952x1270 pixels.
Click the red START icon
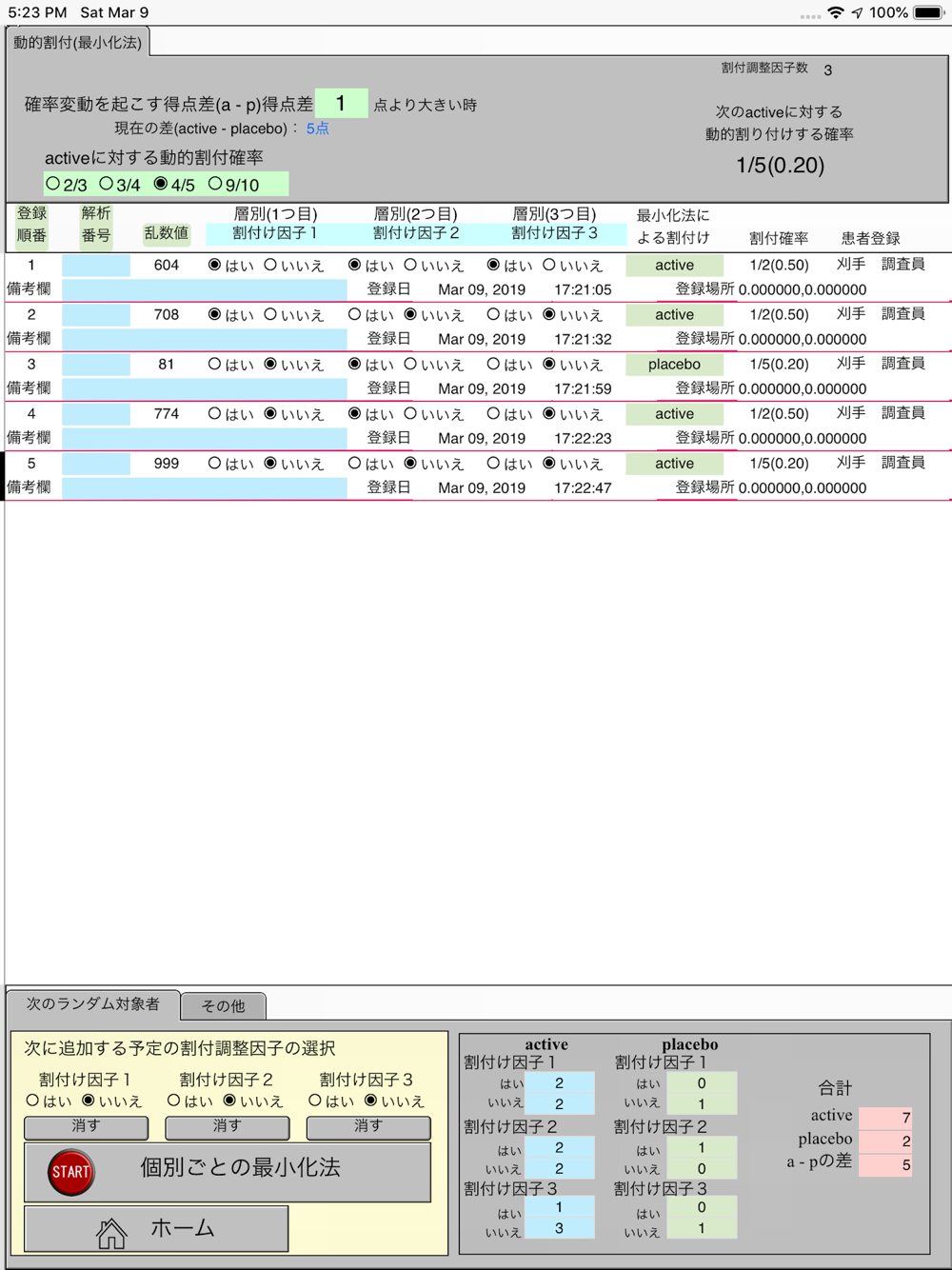[71, 1171]
